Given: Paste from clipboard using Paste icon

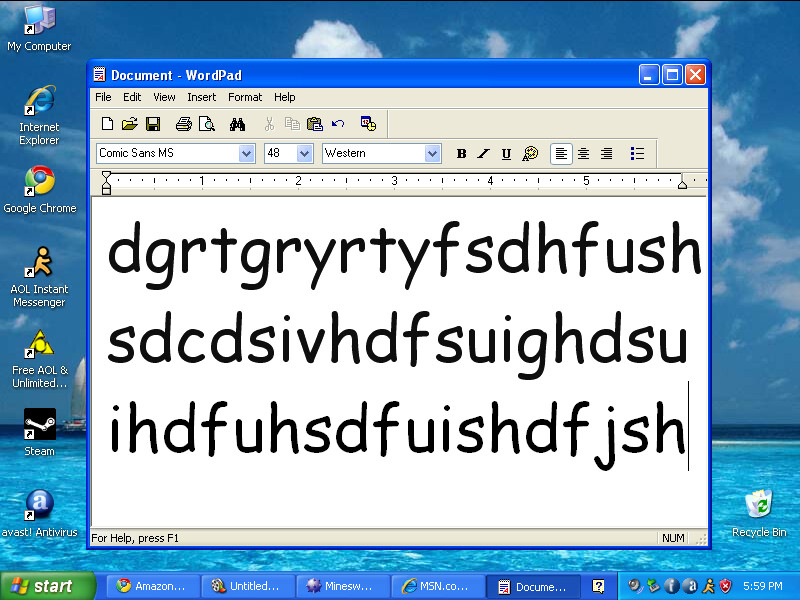Looking at the screenshot, I should click(315, 124).
